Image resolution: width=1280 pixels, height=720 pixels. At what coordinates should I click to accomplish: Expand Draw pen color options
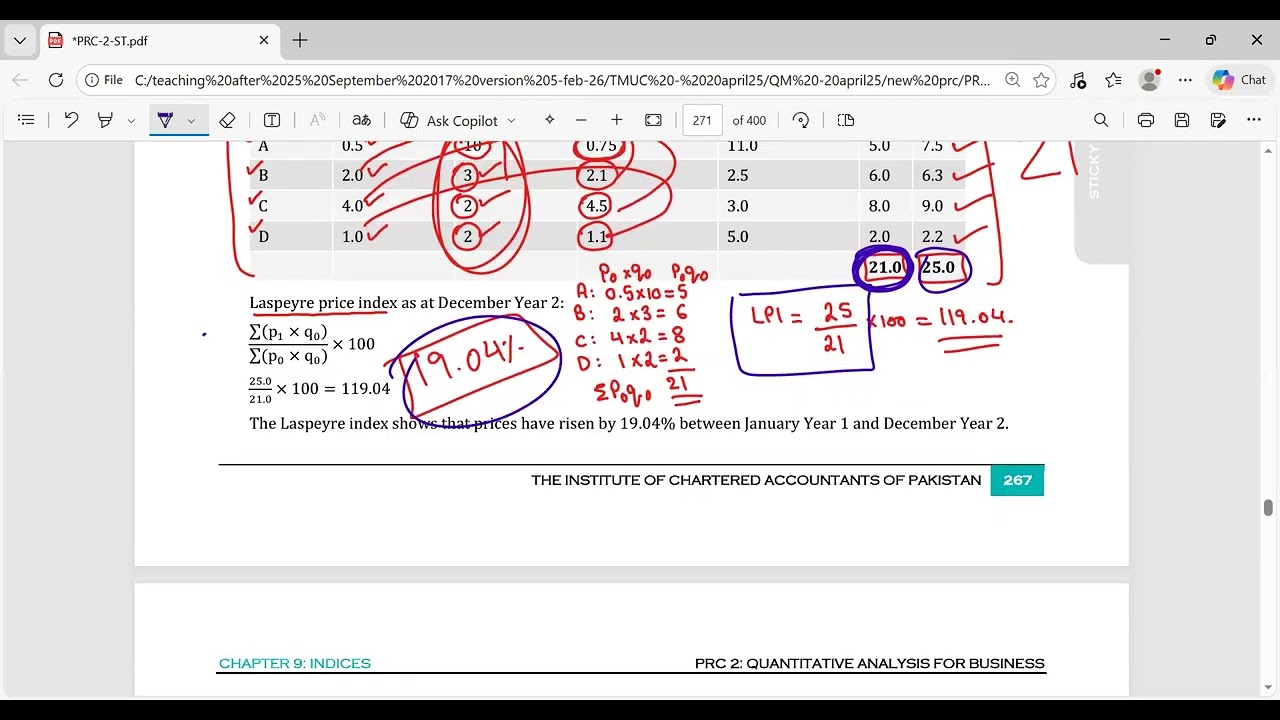191,120
